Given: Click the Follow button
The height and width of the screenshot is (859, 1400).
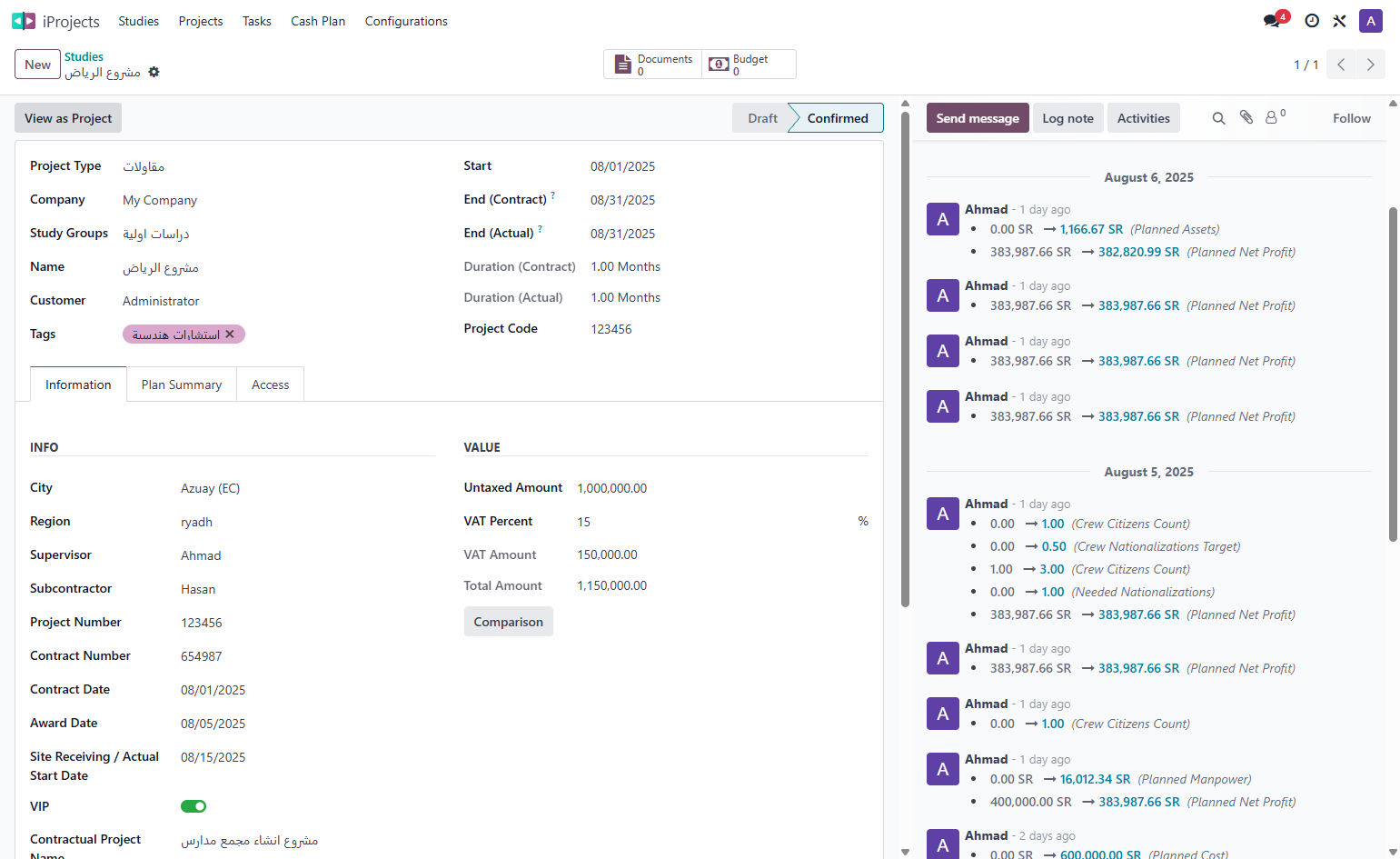Looking at the screenshot, I should (1352, 118).
